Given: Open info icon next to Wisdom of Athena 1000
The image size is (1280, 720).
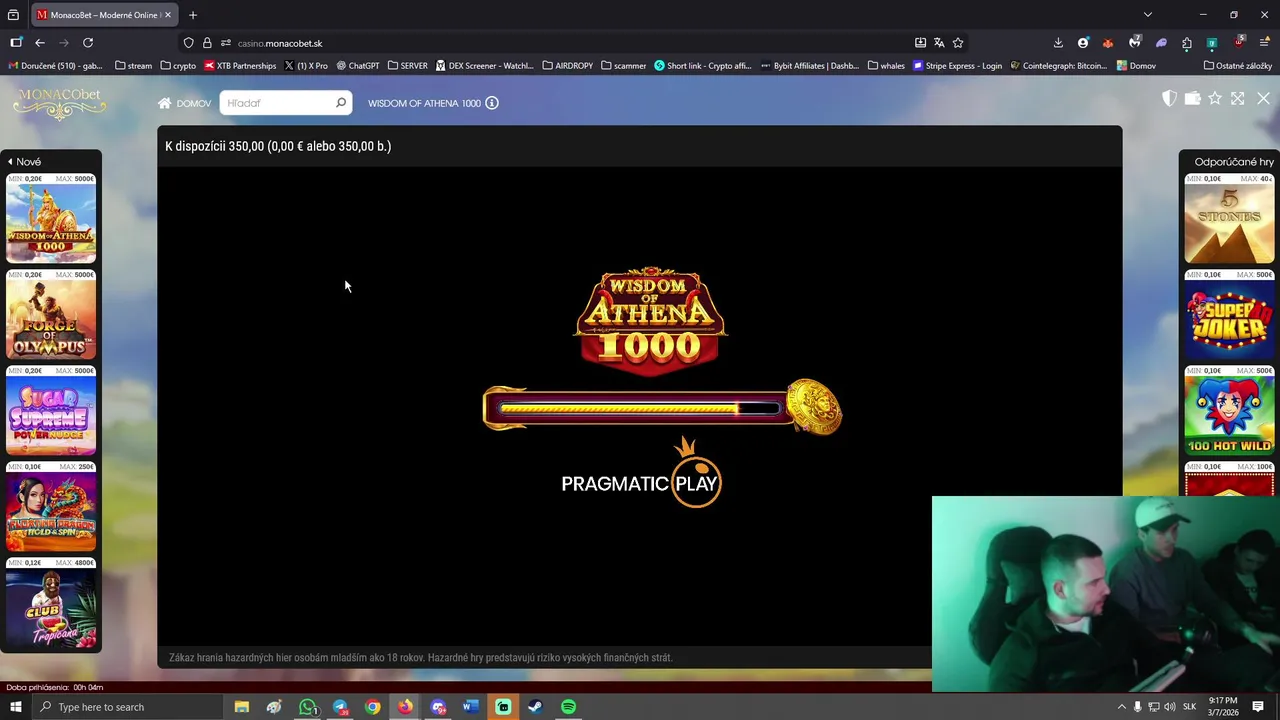Looking at the screenshot, I should pos(492,103).
